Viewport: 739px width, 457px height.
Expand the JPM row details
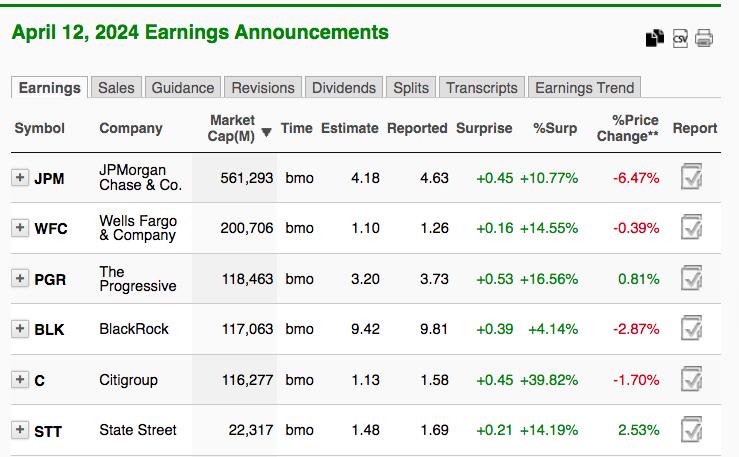point(20,178)
